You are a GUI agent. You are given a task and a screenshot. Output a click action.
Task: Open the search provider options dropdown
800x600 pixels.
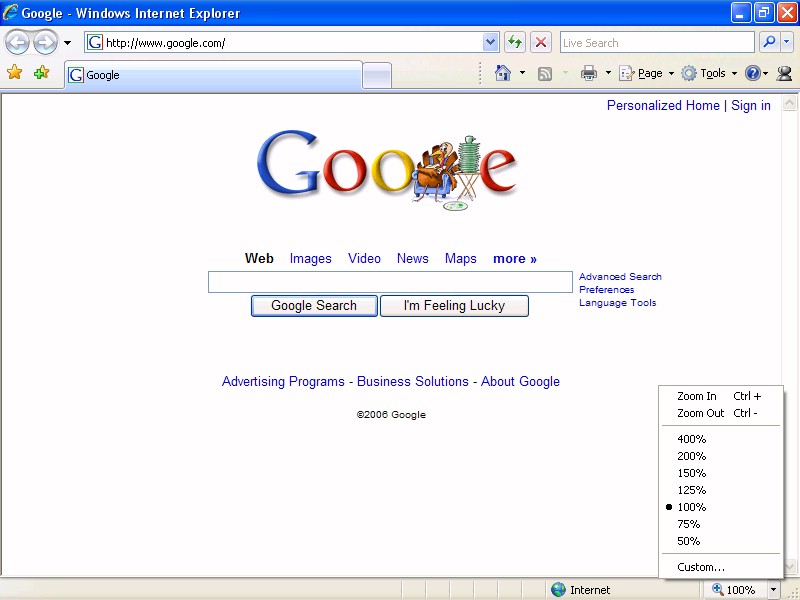coord(787,42)
